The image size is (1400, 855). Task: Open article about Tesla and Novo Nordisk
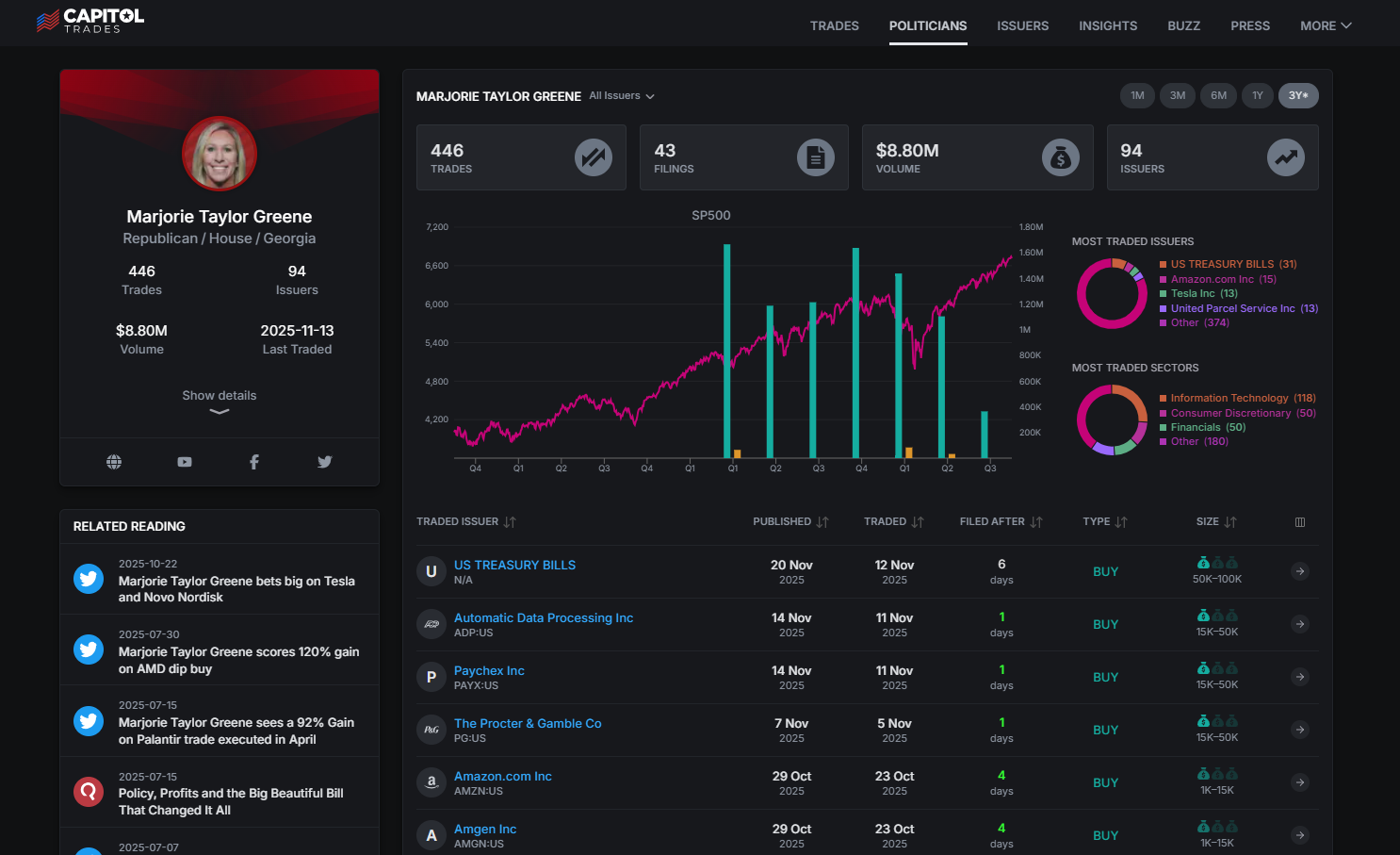pos(236,588)
